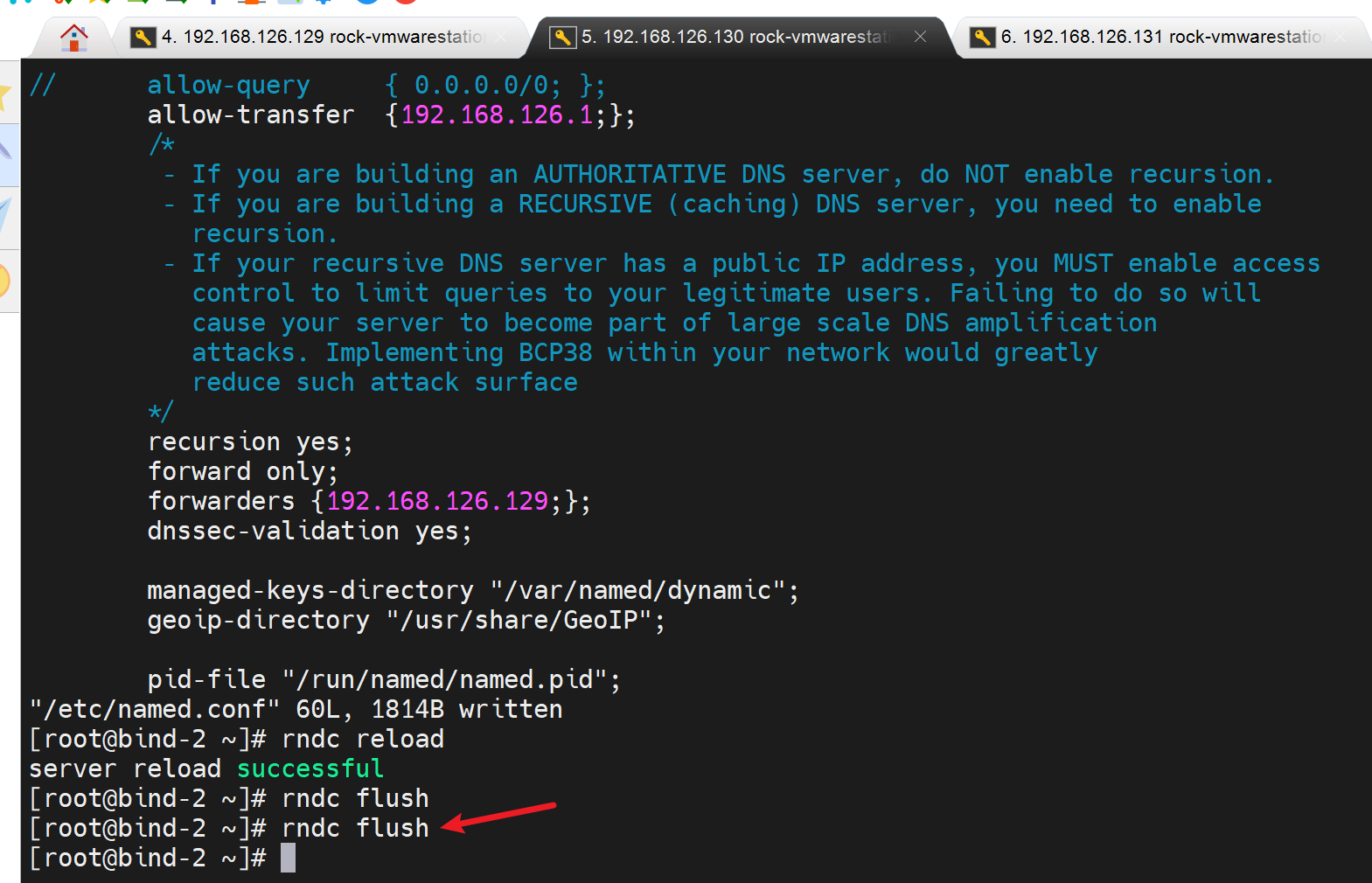Viewport: 1372px width, 883px height.
Task: Click the terminal cursor at the last prompt
Action: 288,858
